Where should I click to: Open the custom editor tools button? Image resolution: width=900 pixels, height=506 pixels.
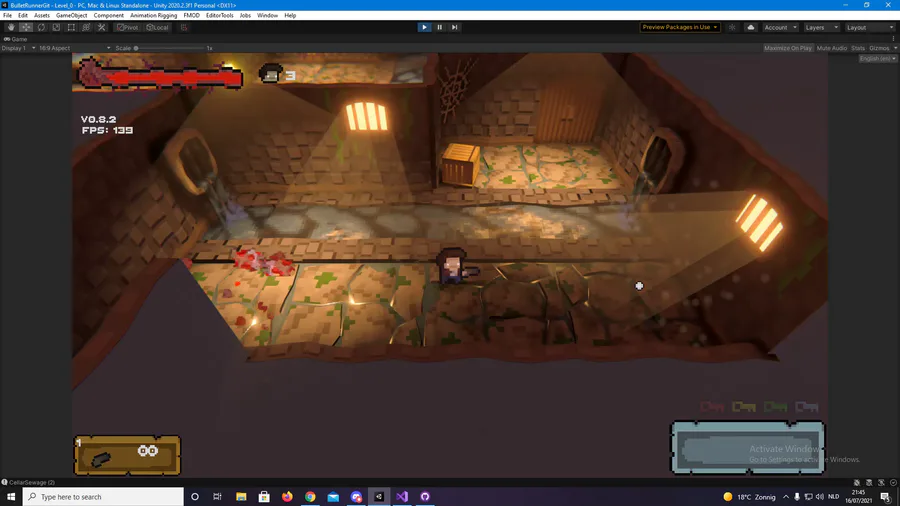102,27
